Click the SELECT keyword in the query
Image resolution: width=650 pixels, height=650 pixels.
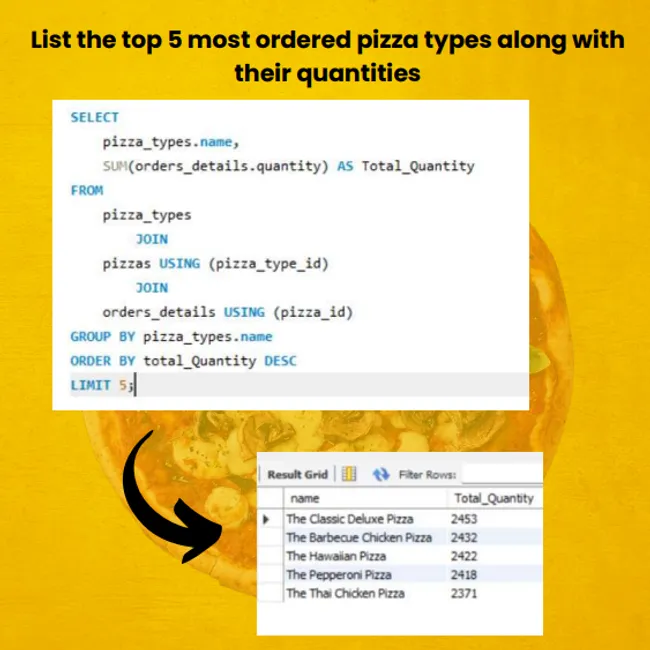click(95, 117)
